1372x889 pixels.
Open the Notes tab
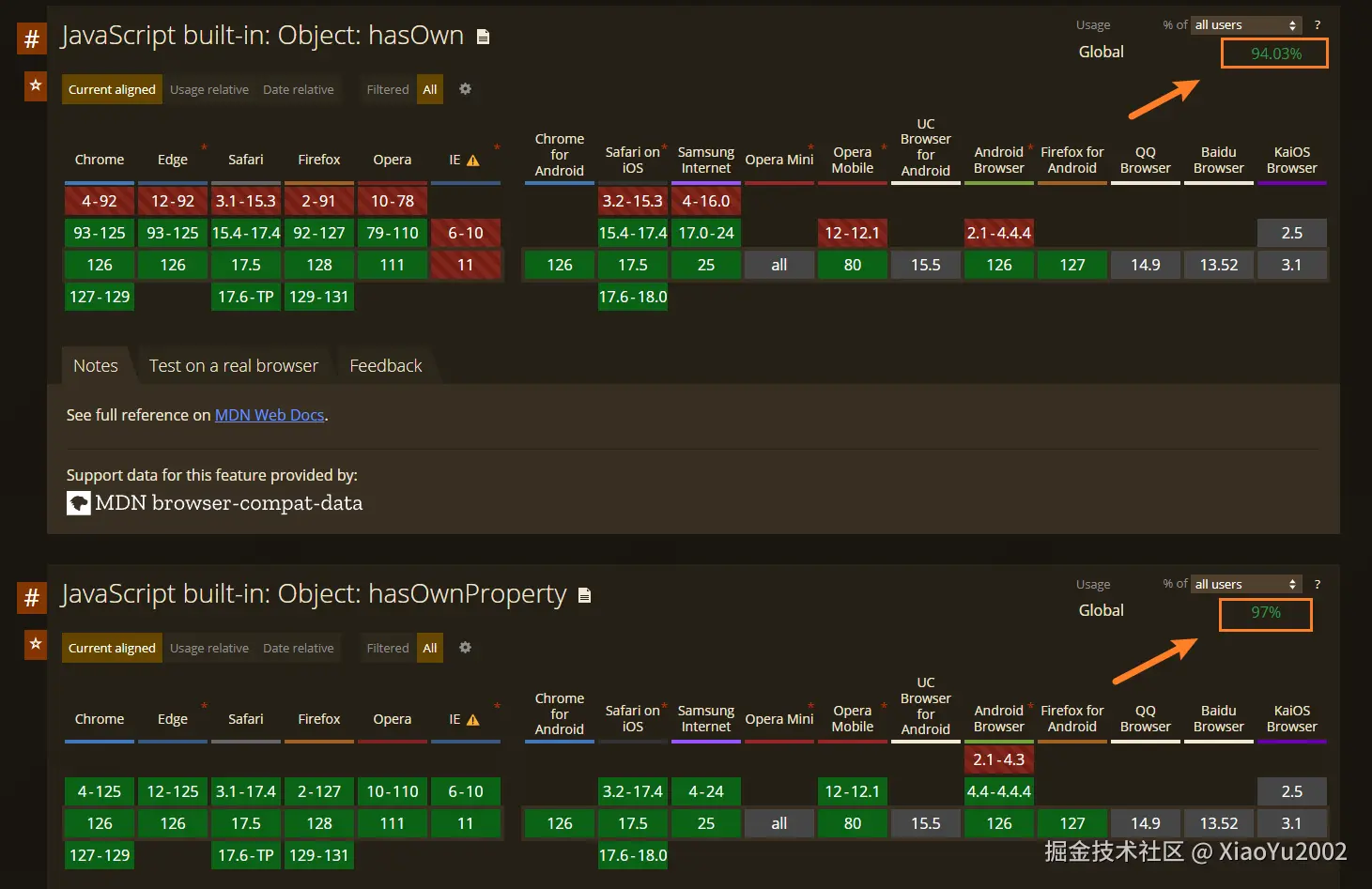(x=96, y=365)
